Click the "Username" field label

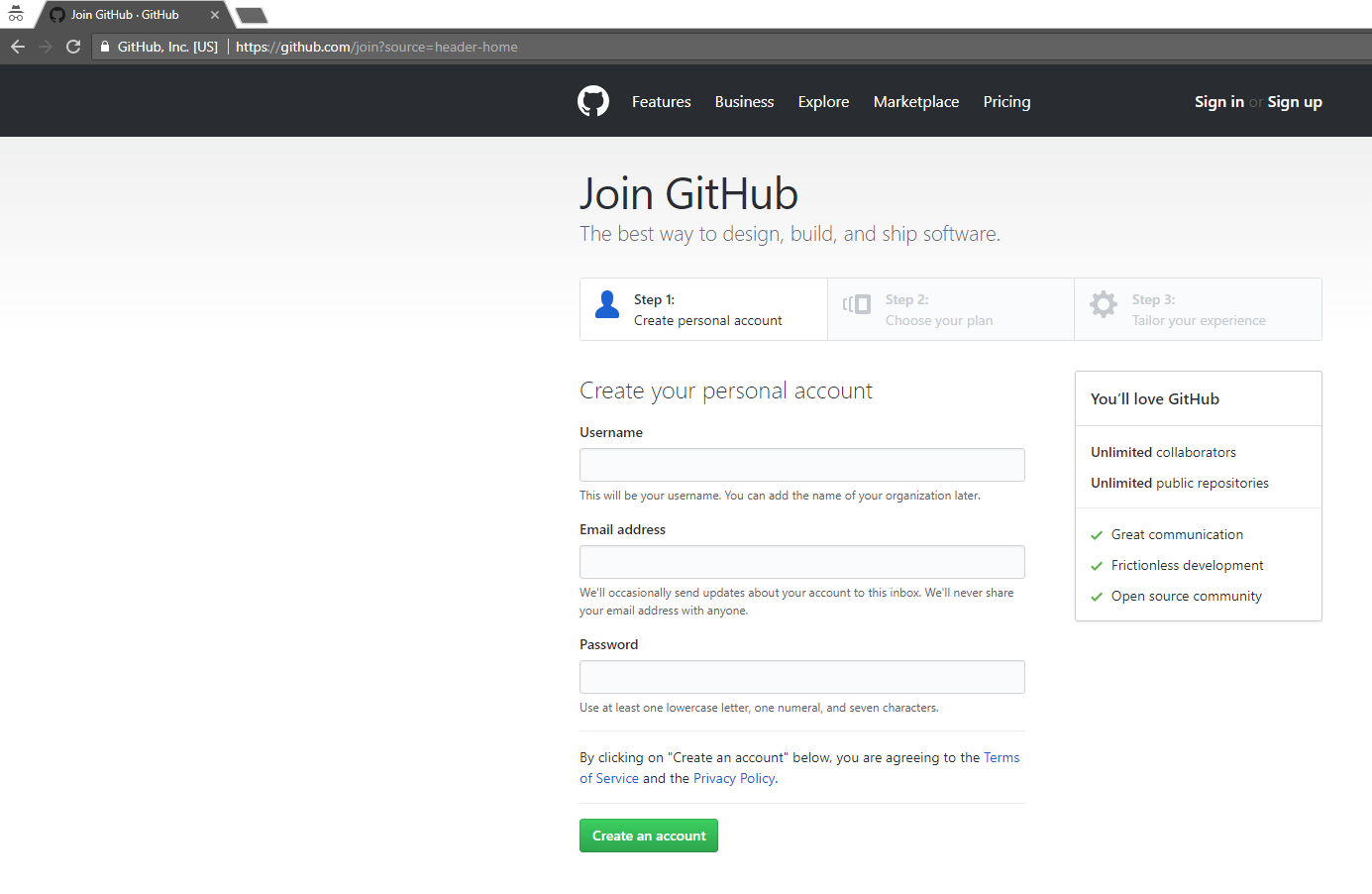[x=611, y=432]
